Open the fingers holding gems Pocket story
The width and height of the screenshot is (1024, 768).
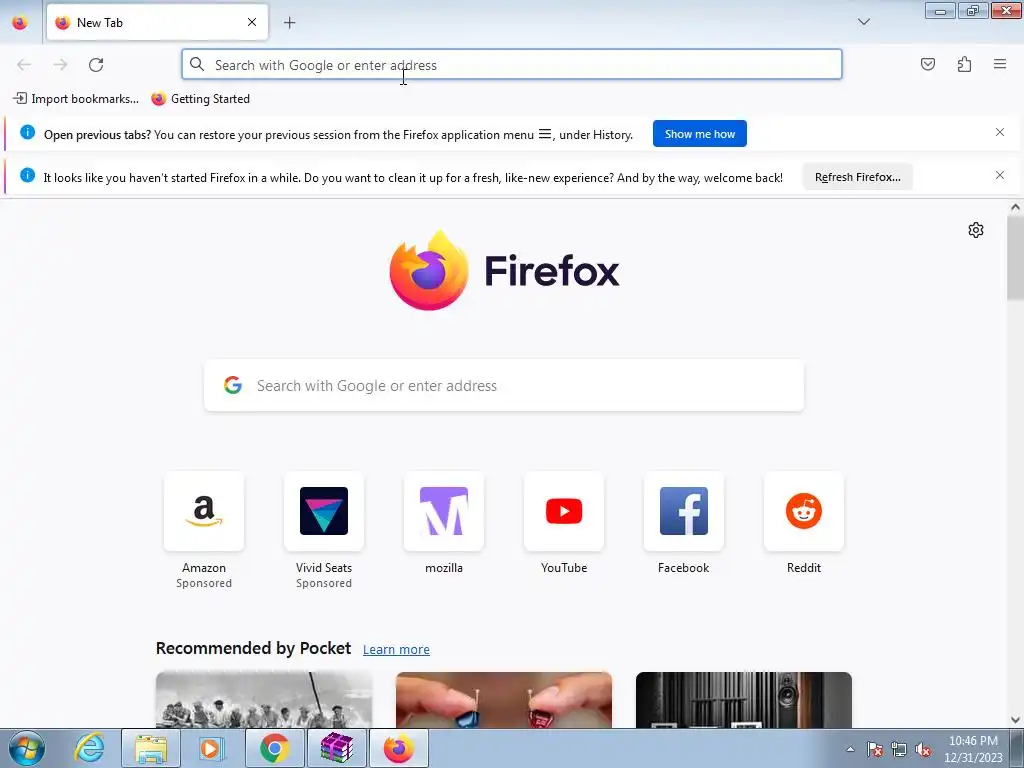[504, 699]
